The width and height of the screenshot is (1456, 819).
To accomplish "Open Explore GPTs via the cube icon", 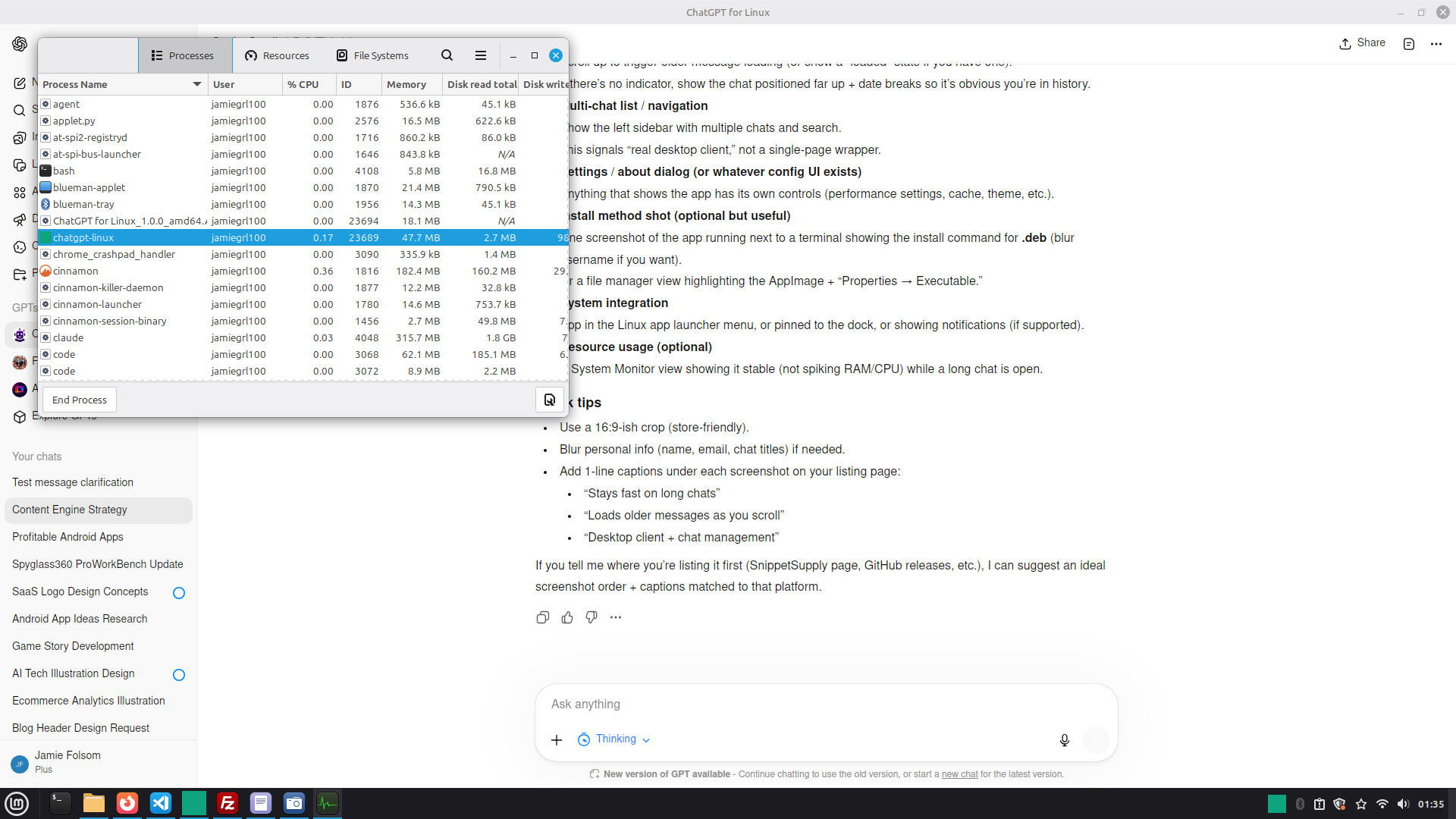I will coord(20,416).
